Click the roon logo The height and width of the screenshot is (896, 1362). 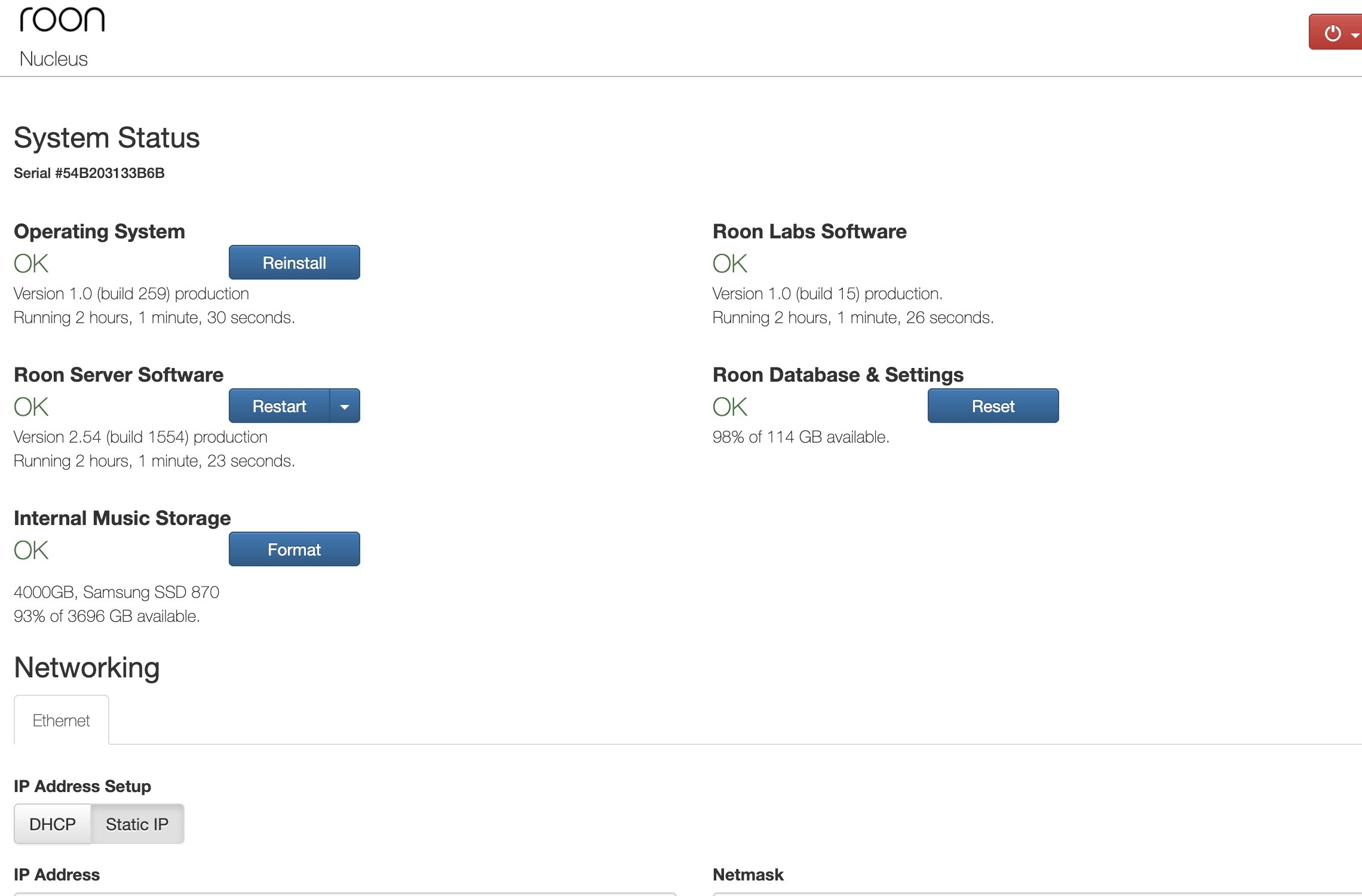62,20
